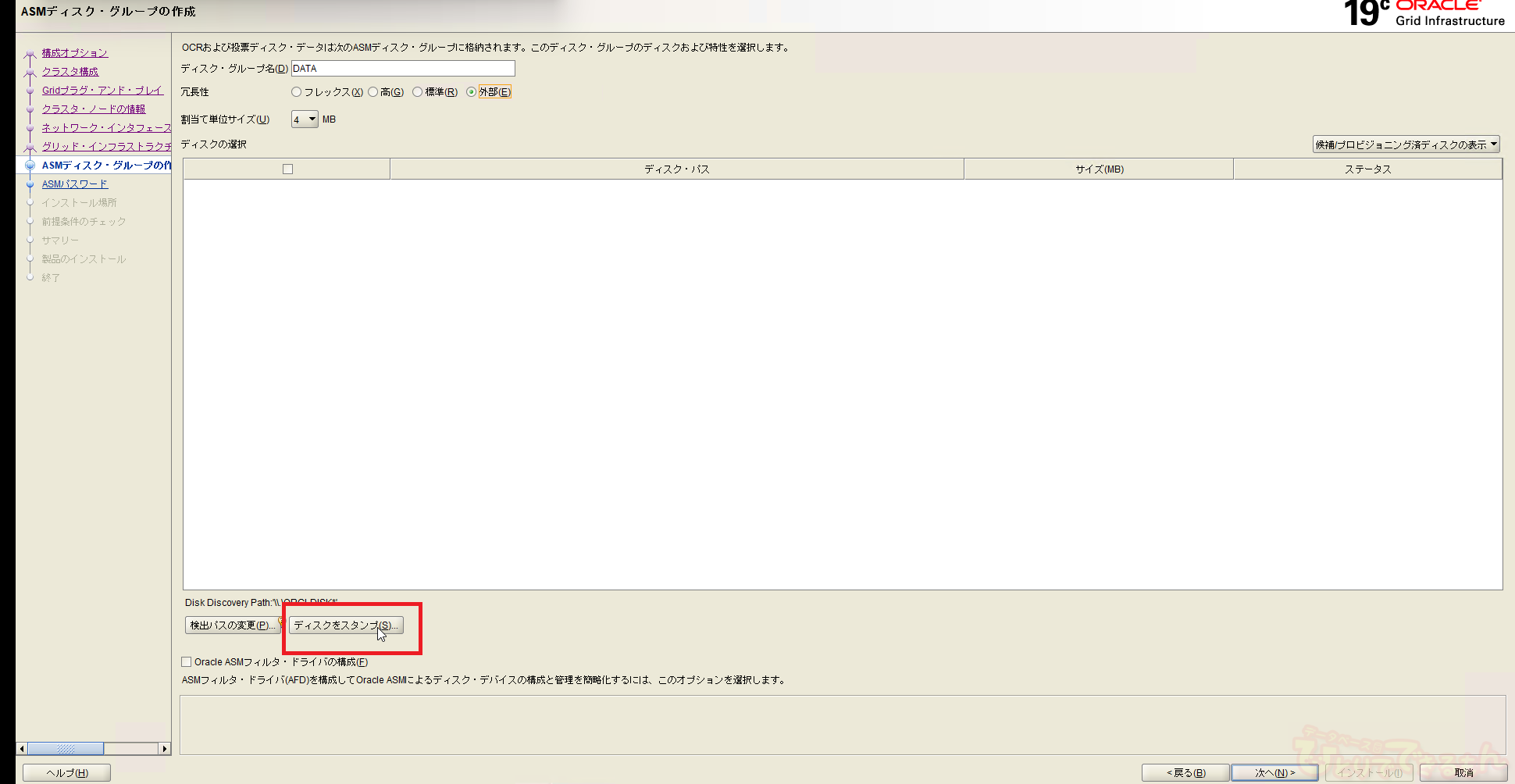
Task: Go to the 構成オプション step
Action: coord(75,53)
